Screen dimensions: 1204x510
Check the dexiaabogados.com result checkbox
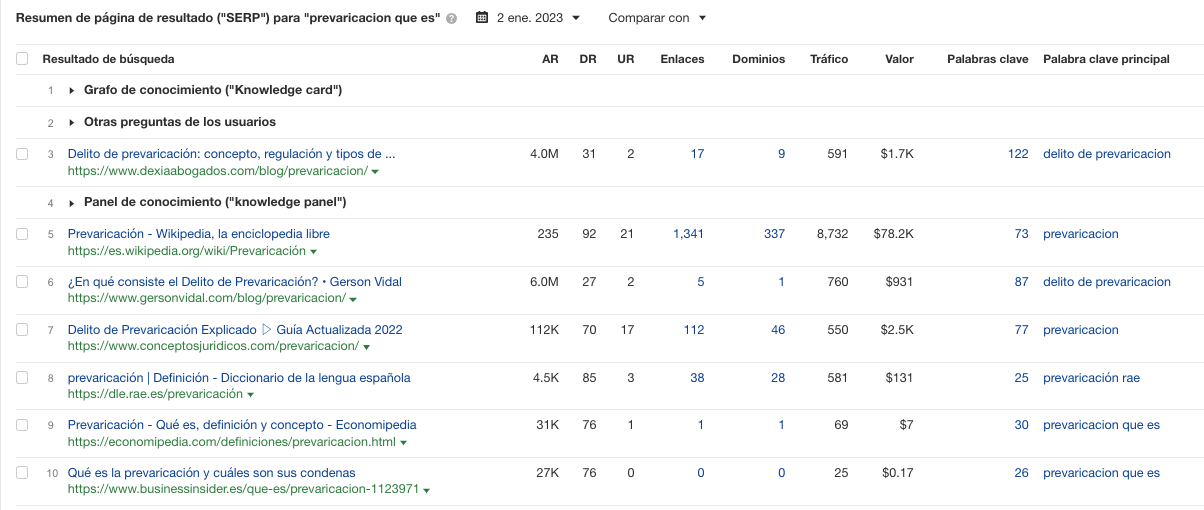22,154
